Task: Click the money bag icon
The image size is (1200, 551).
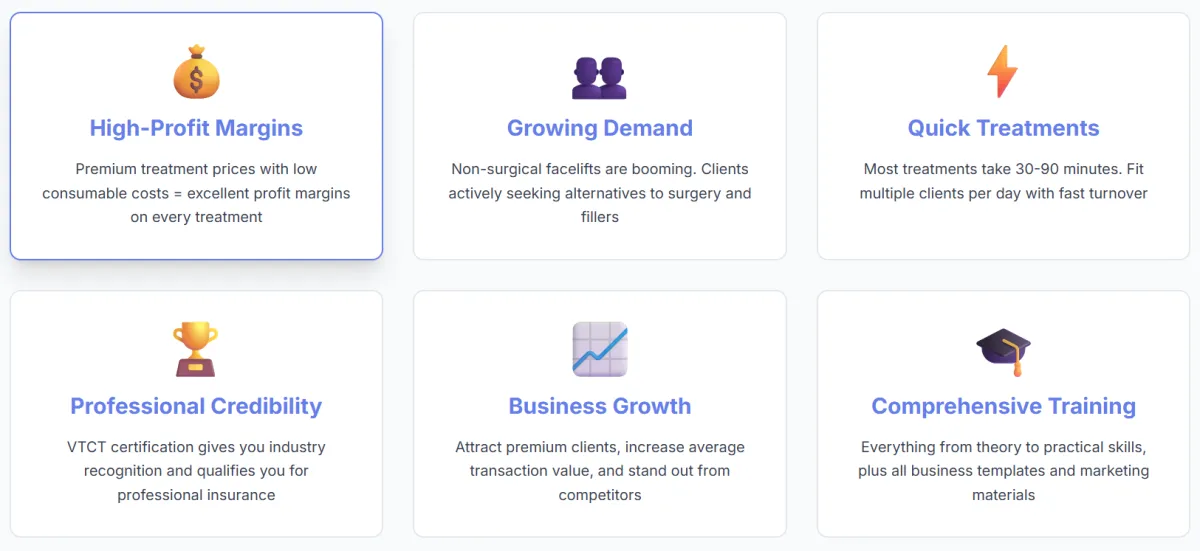Action: tap(196, 71)
